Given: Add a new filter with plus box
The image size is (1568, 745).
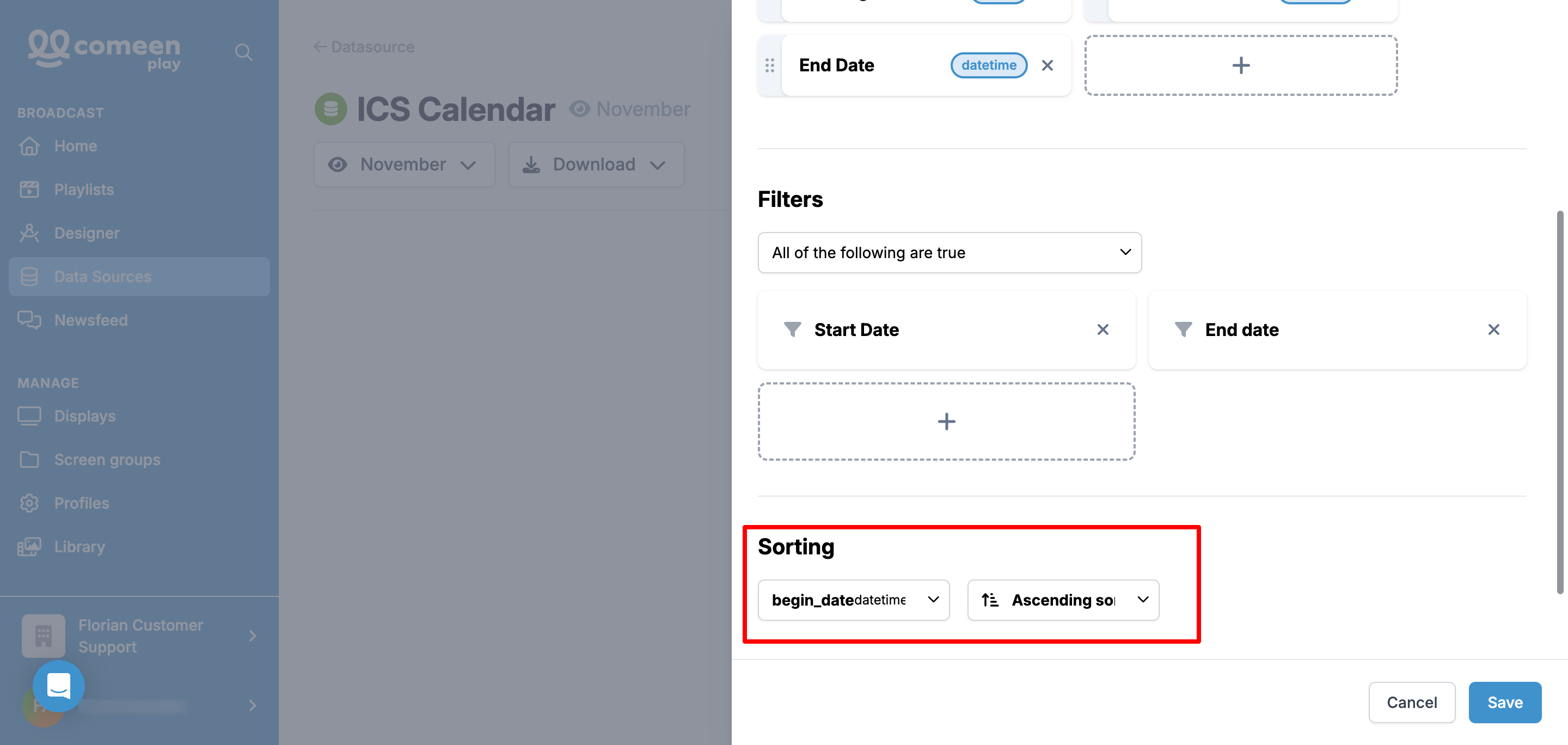Looking at the screenshot, I should (x=946, y=421).
